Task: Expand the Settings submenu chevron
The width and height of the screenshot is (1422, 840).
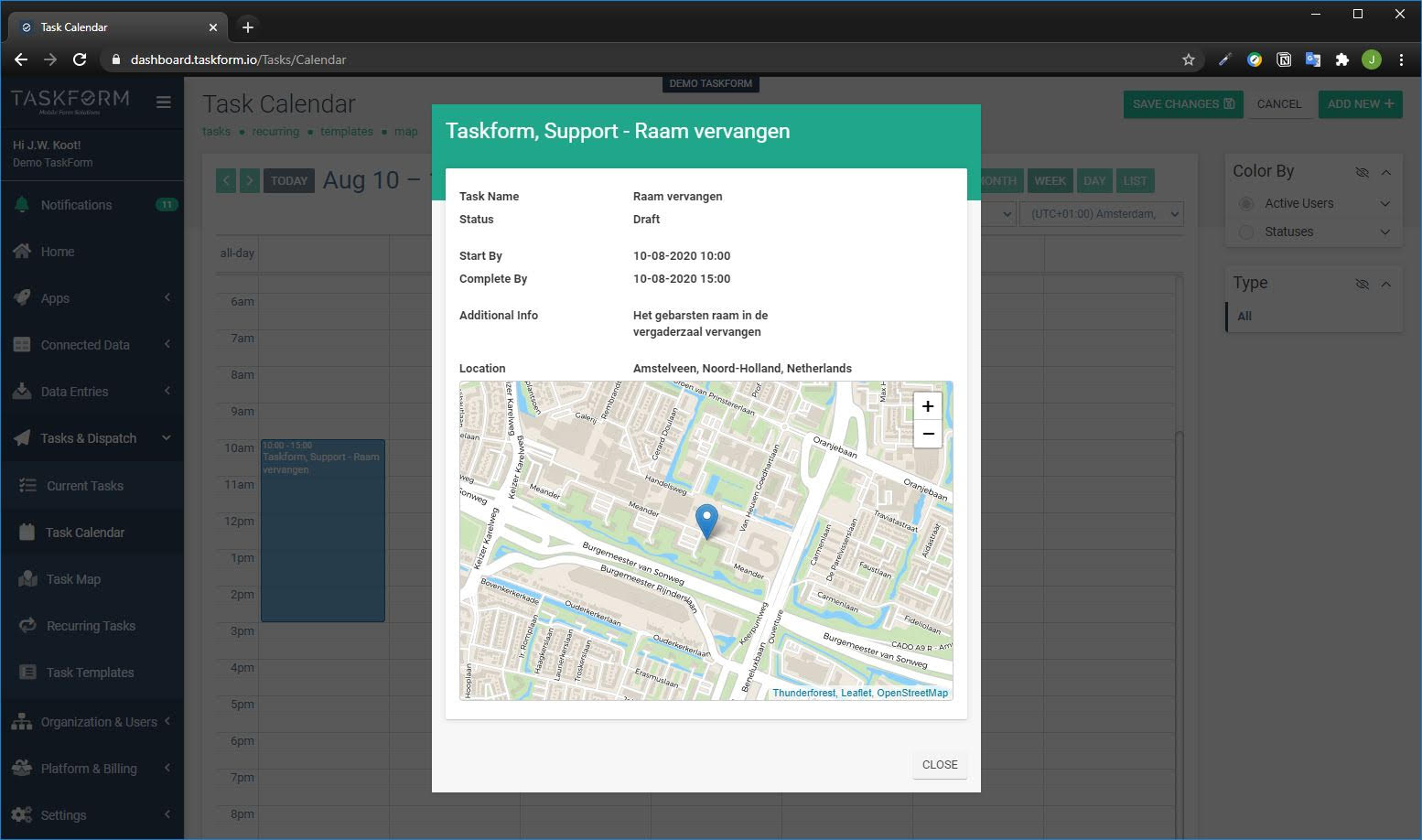Action: coord(167,814)
